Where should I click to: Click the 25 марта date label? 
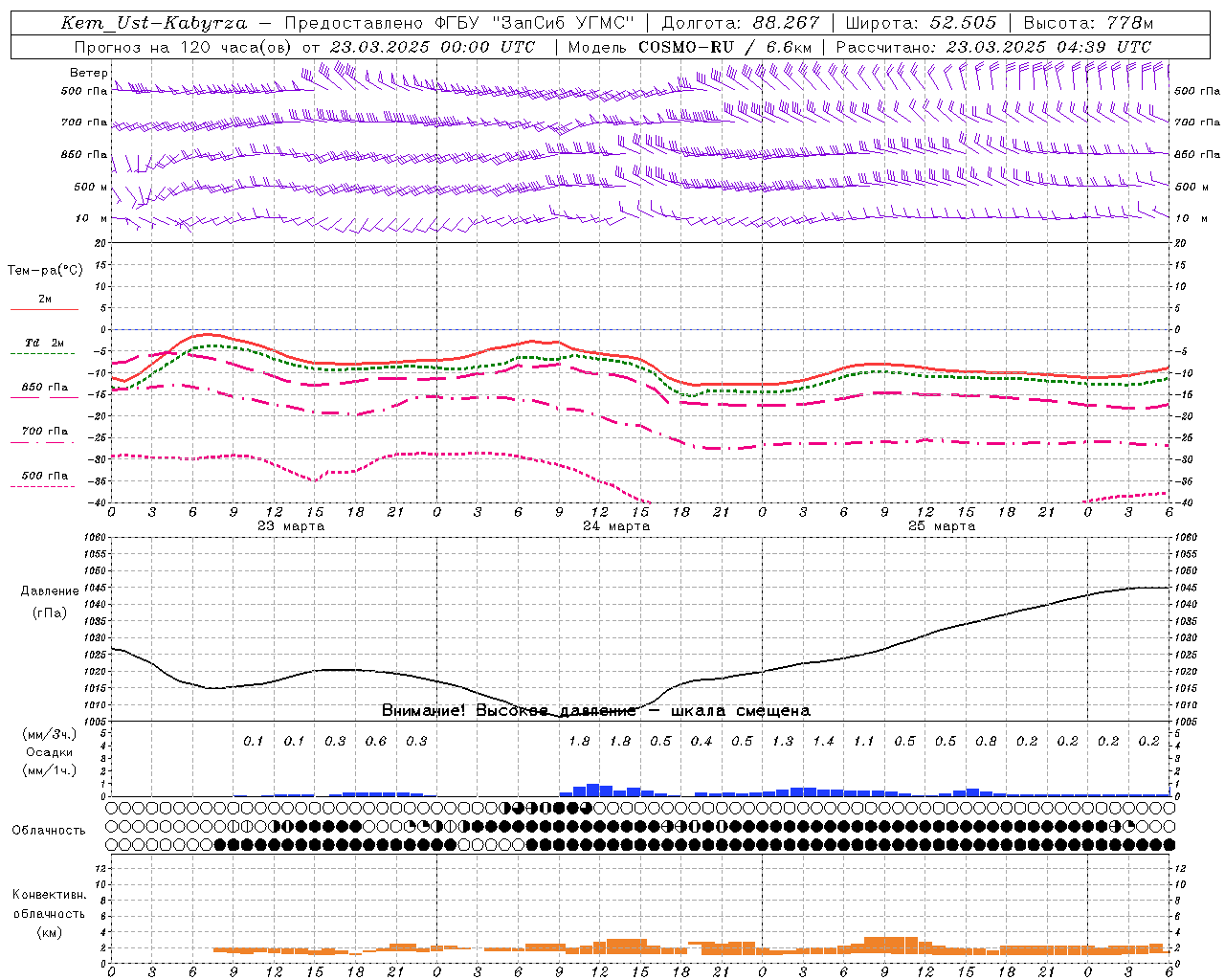click(943, 526)
